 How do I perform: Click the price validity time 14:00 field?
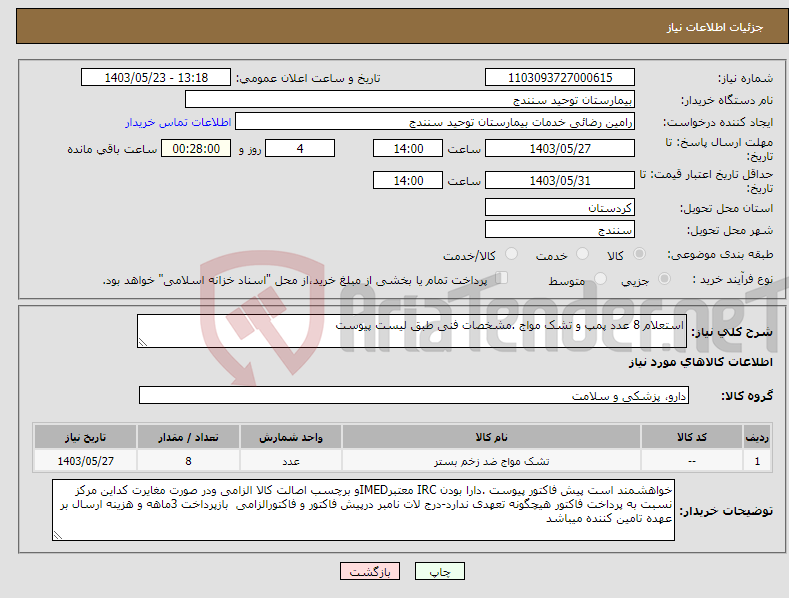408,180
